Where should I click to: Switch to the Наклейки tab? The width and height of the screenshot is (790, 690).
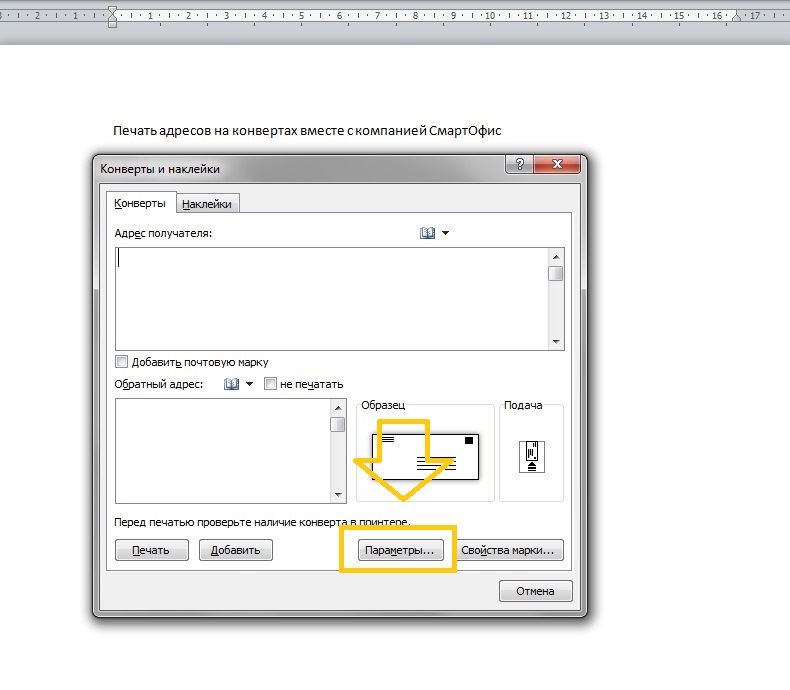207,204
